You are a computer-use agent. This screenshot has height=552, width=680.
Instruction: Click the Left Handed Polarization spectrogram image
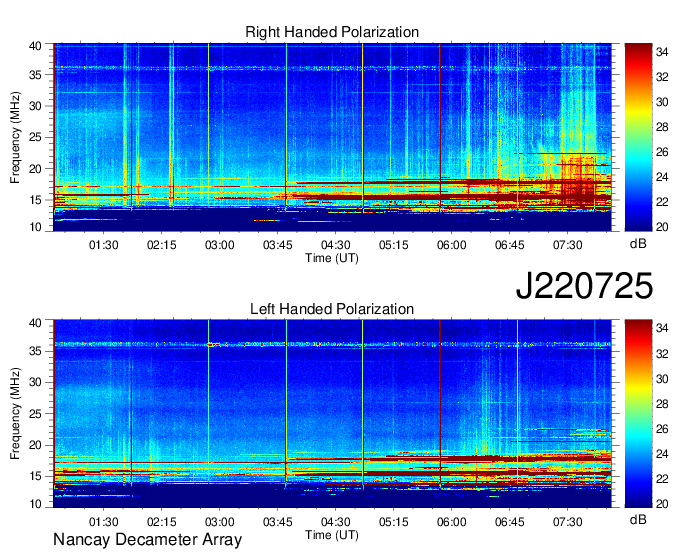332,414
